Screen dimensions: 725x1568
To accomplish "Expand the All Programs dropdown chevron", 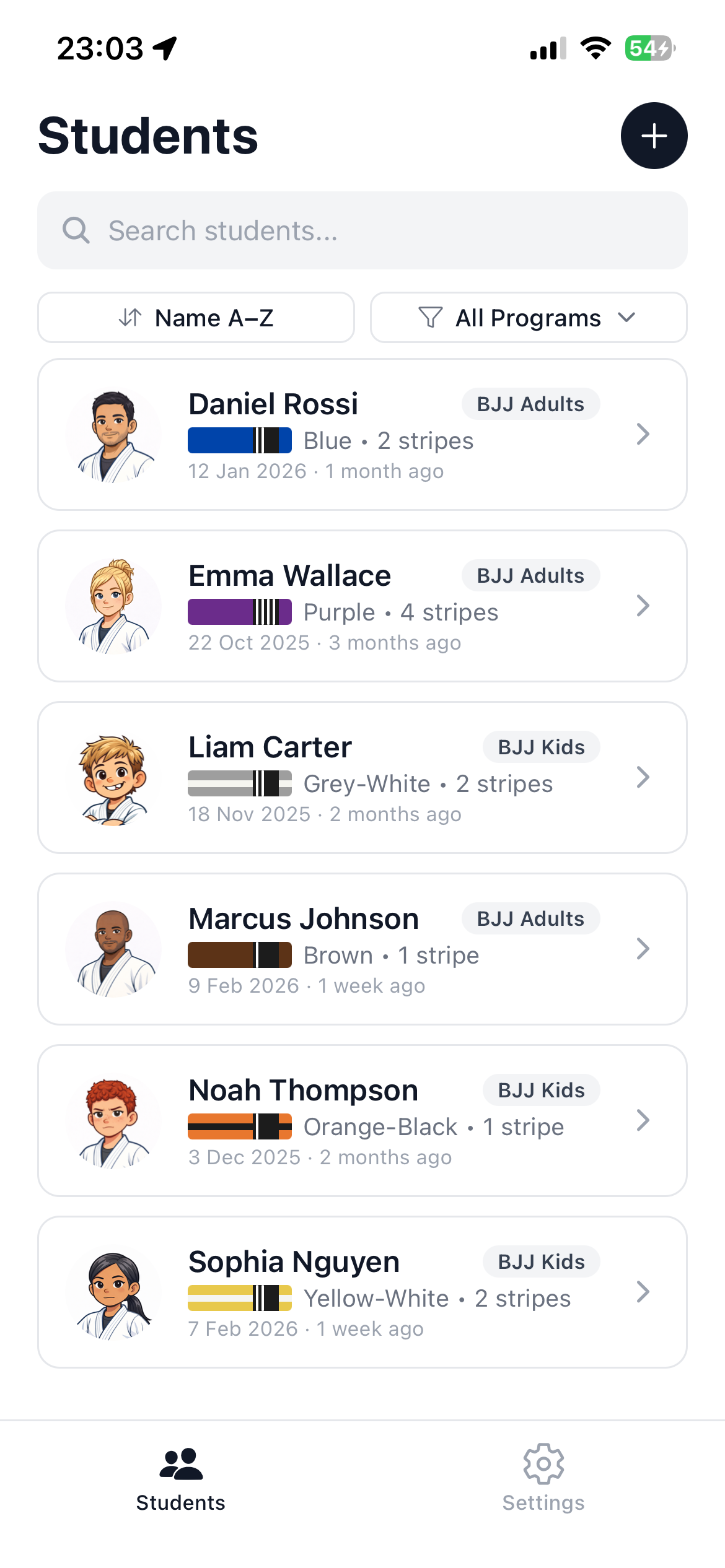I will pyautogui.click(x=627, y=318).
